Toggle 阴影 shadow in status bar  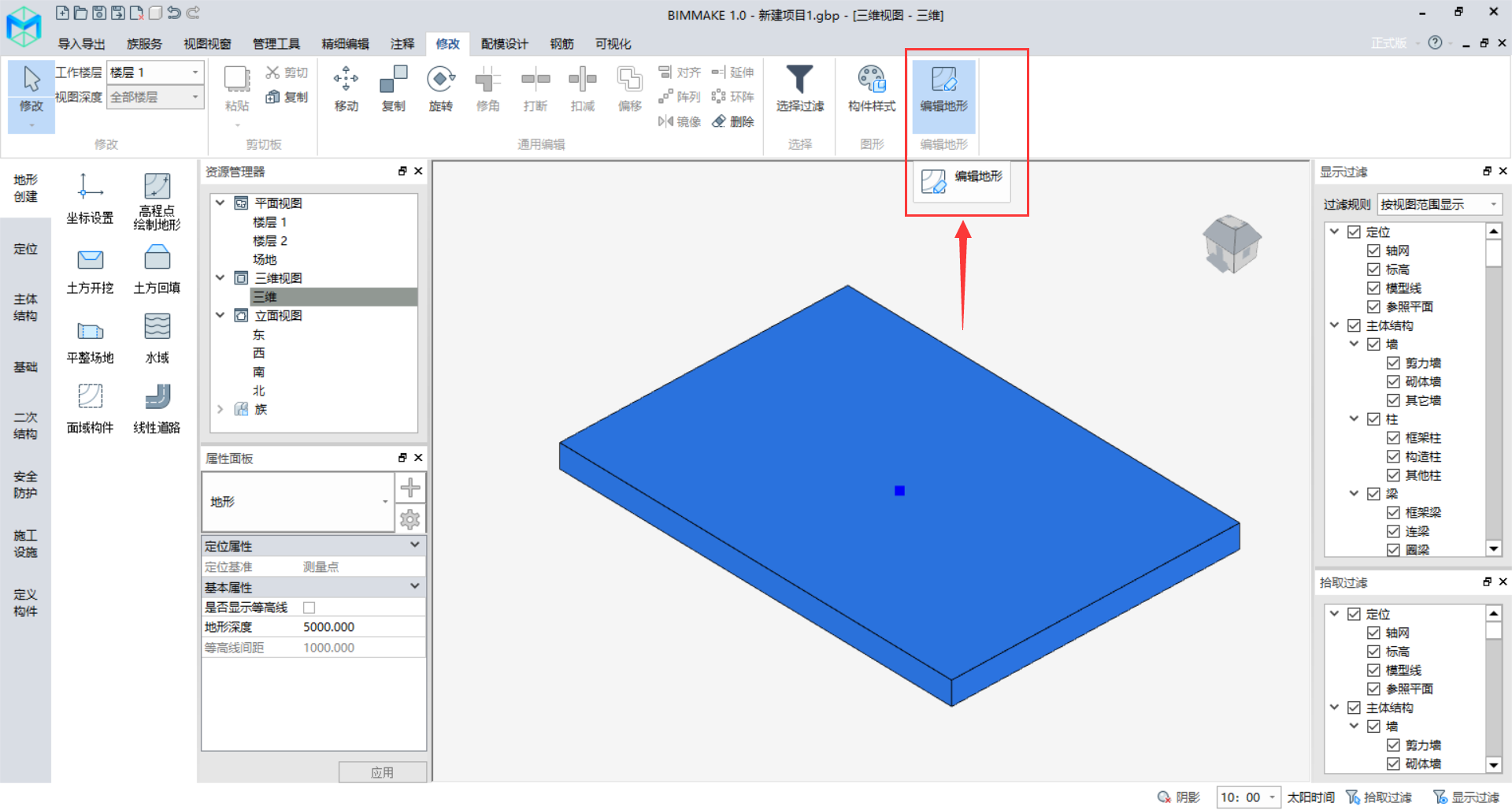(1179, 797)
